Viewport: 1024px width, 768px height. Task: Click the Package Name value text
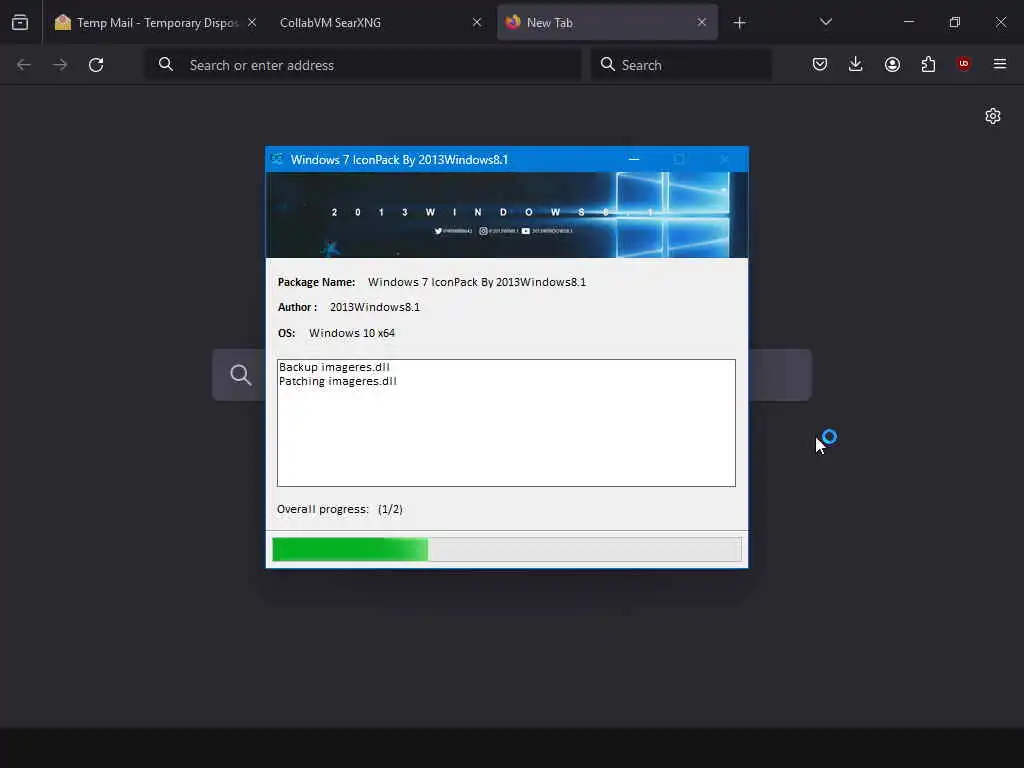(x=477, y=282)
